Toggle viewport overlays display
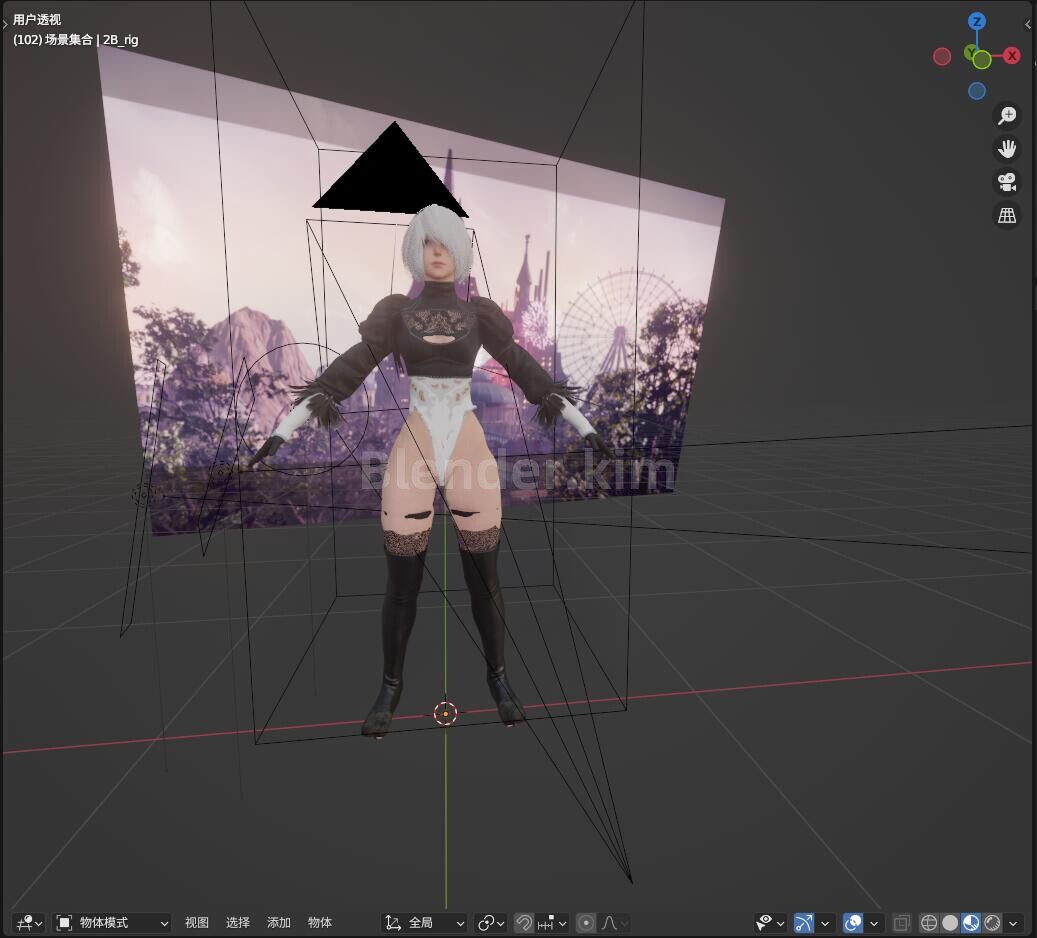Image resolution: width=1037 pixels, height=938 pixels. (x=853, y=923)
